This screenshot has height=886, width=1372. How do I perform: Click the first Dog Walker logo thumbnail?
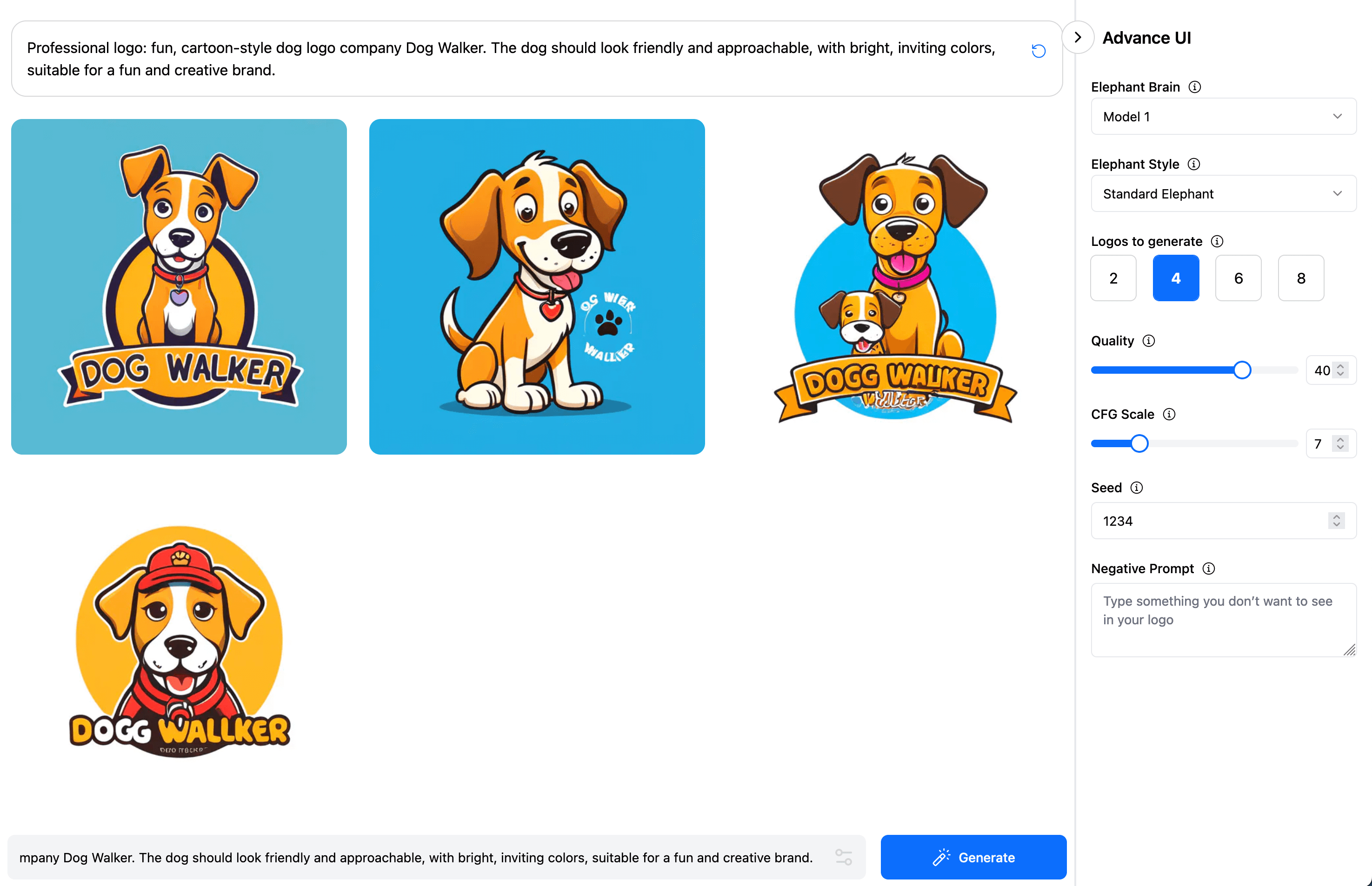click(179, 286)
